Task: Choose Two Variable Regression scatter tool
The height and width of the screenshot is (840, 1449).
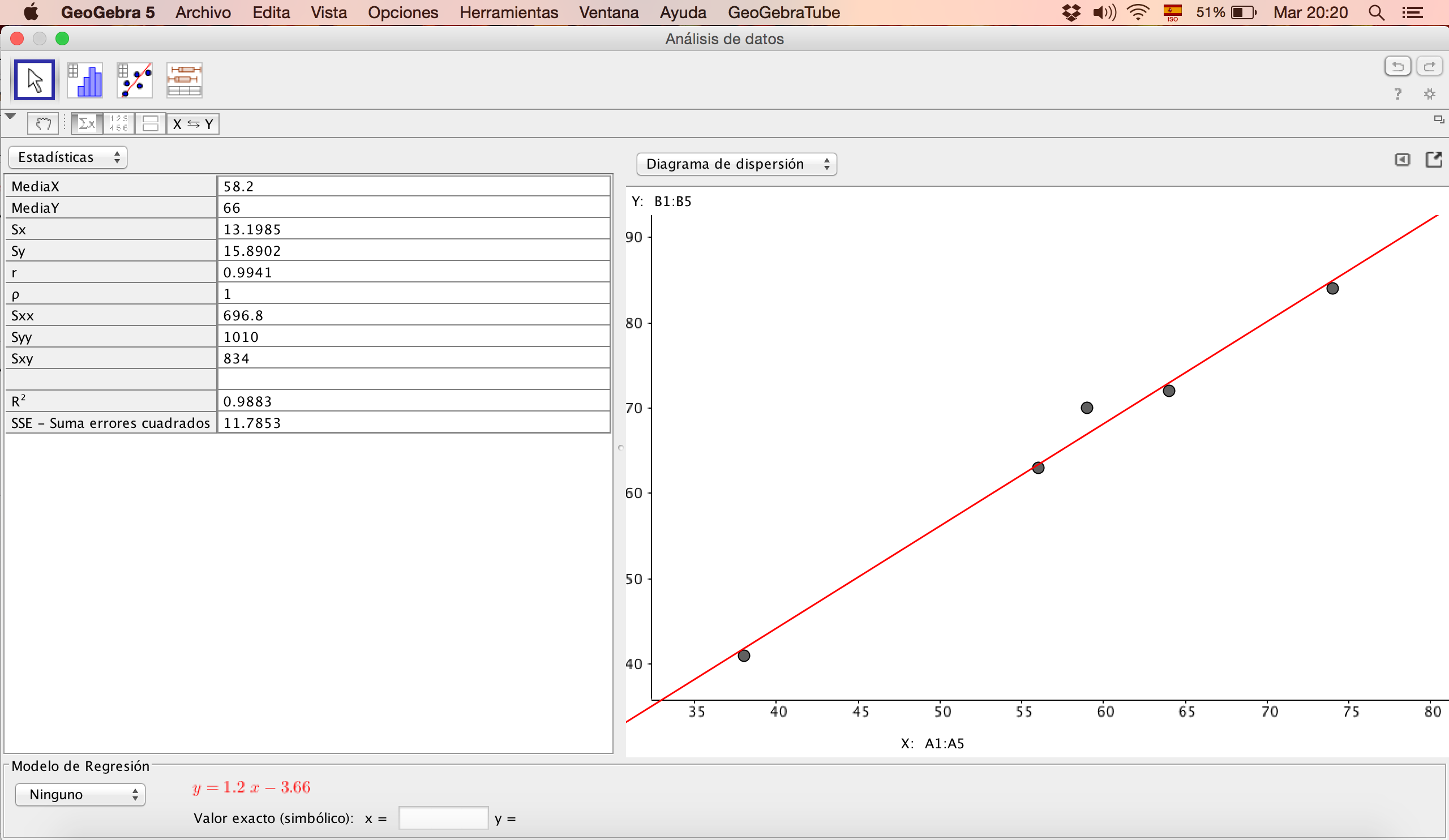Action: [x=135, y=80]
